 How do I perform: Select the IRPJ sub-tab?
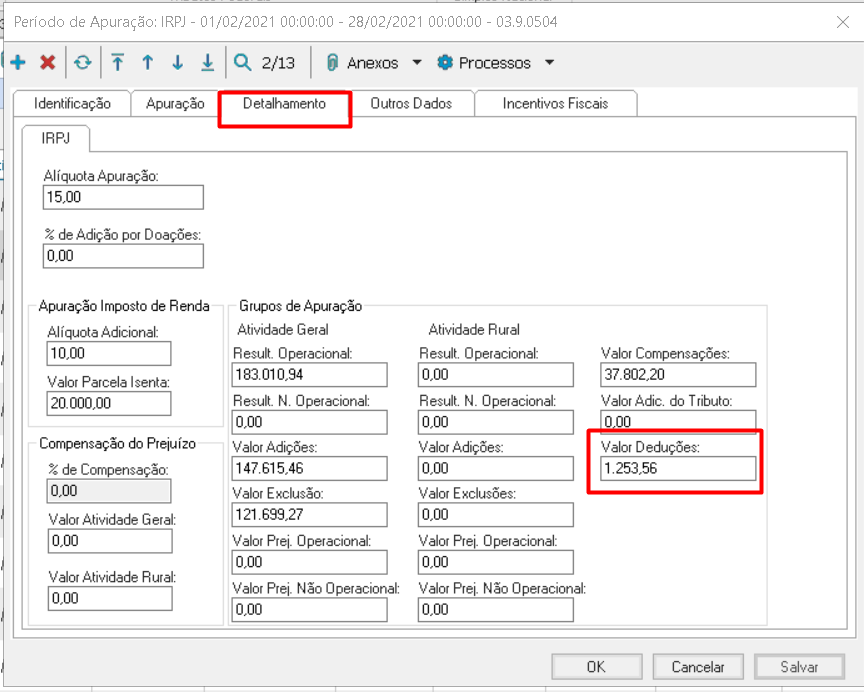[x=56, y=138]
